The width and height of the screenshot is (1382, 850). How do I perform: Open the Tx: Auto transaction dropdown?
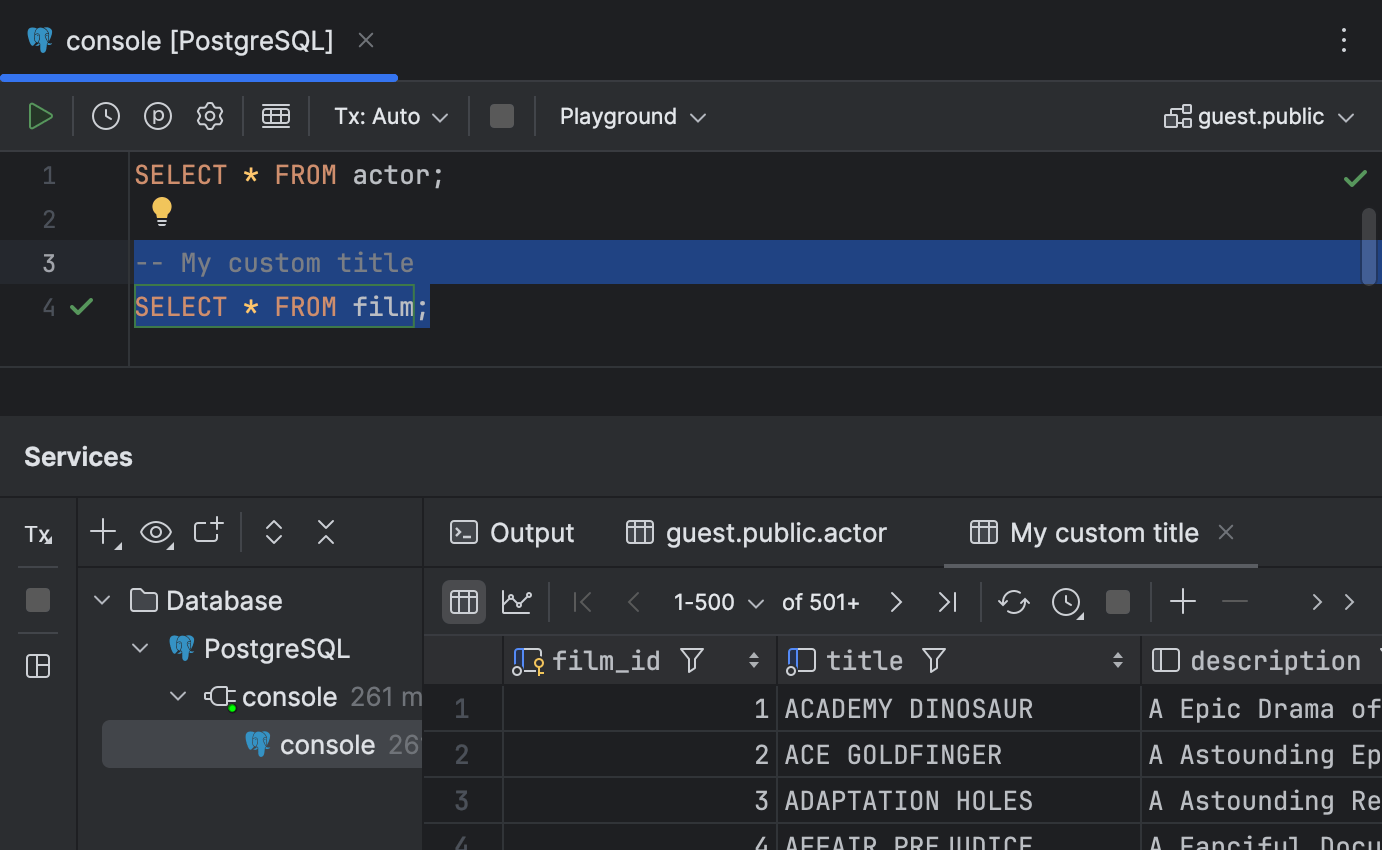click(x=390, y=116)
